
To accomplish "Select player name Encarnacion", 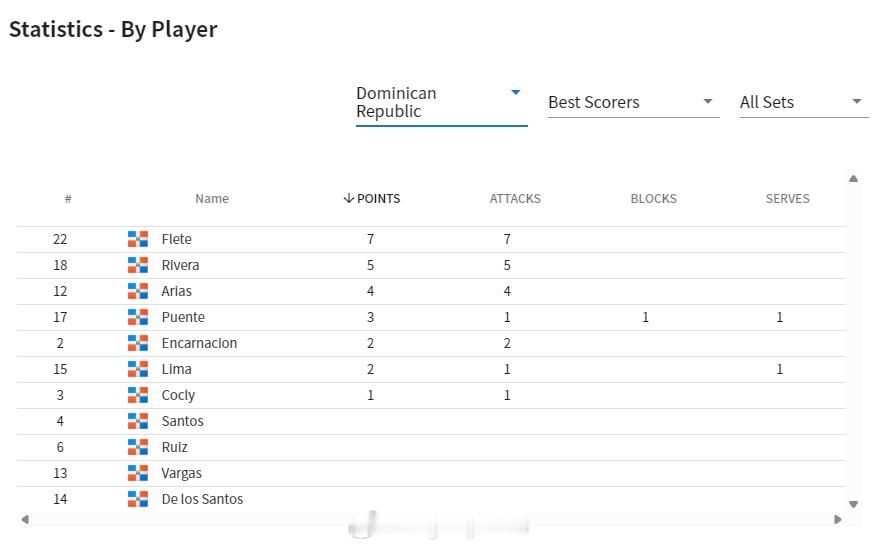I will [199, 343].
